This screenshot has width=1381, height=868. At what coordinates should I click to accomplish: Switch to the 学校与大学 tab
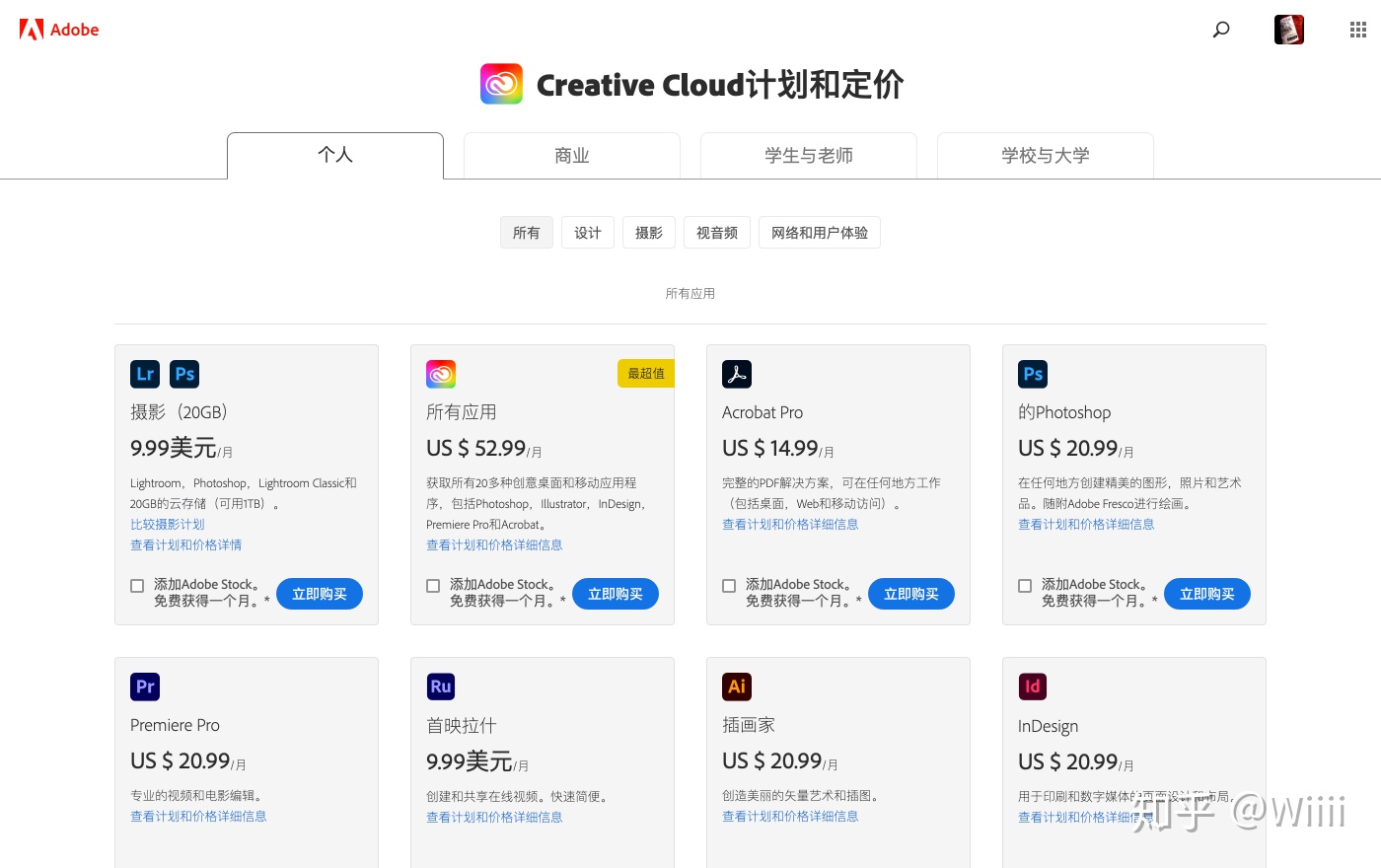[1046, 156]
